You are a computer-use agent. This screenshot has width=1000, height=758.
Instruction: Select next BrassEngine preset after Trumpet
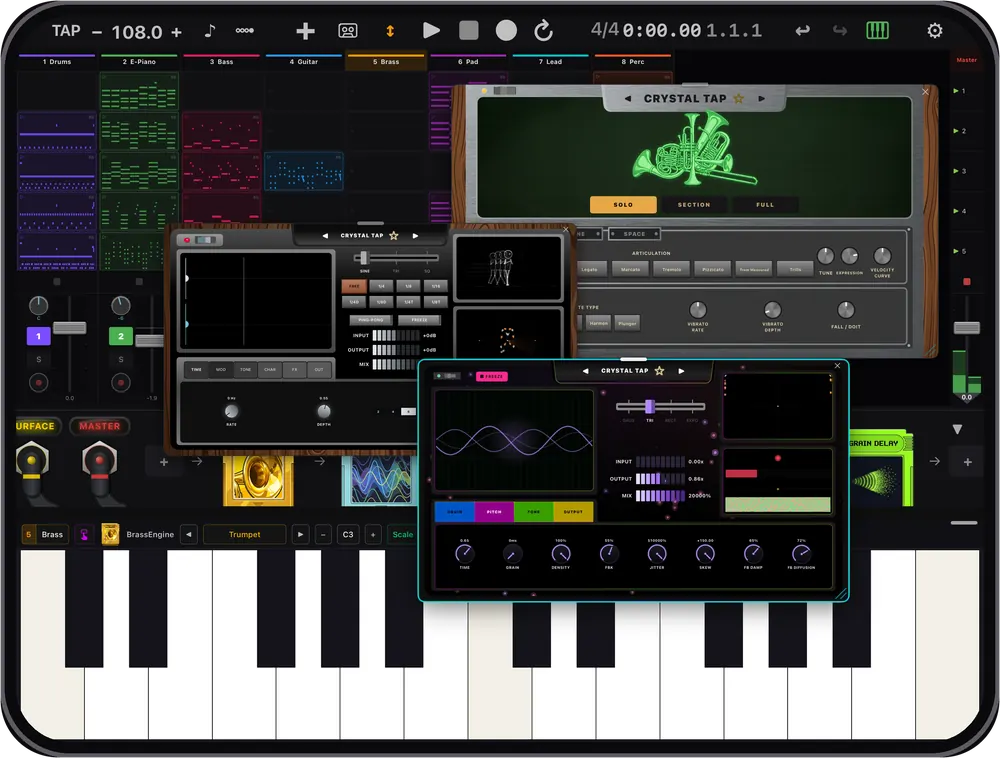300,534
